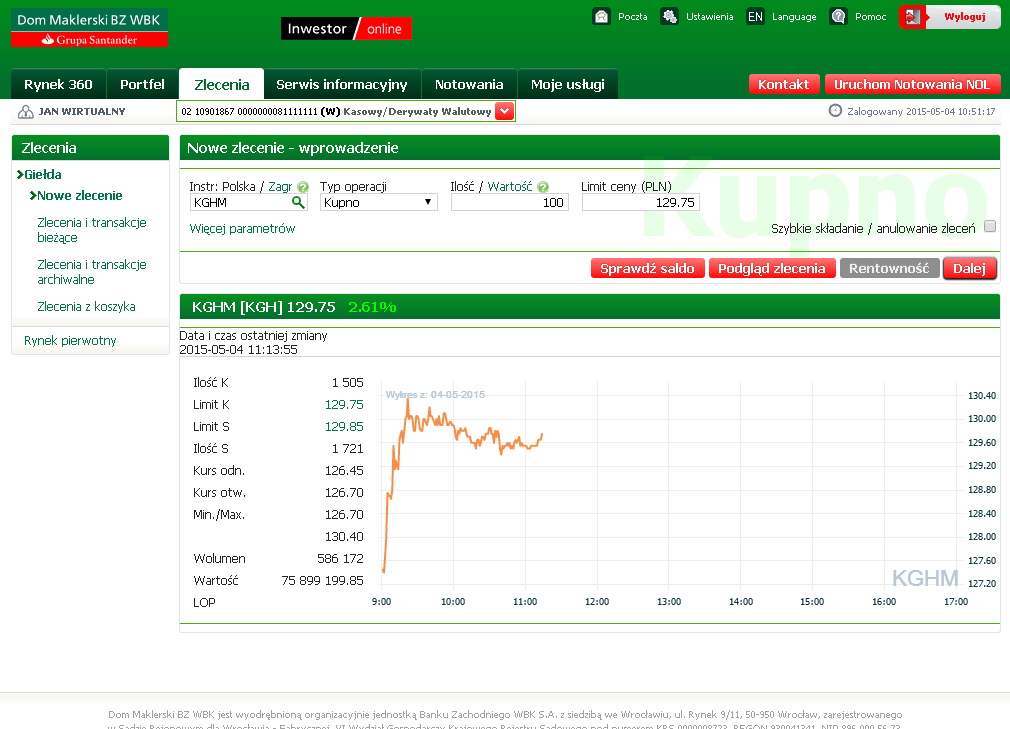
Task: Expand Więcej parametrów
Action: [242, 229]
